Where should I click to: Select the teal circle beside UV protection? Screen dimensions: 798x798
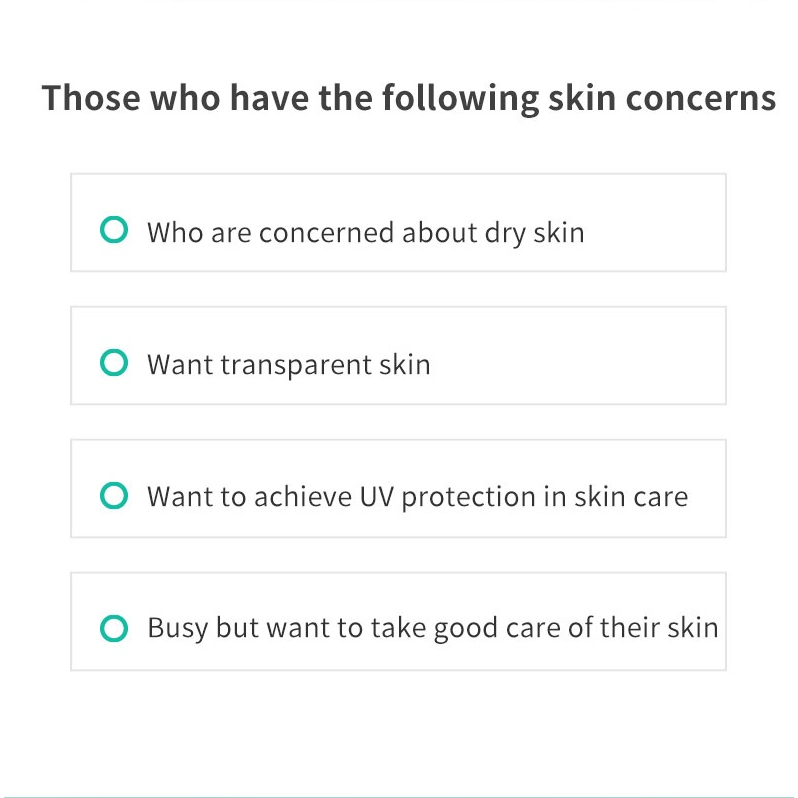(x=113, y=495)
